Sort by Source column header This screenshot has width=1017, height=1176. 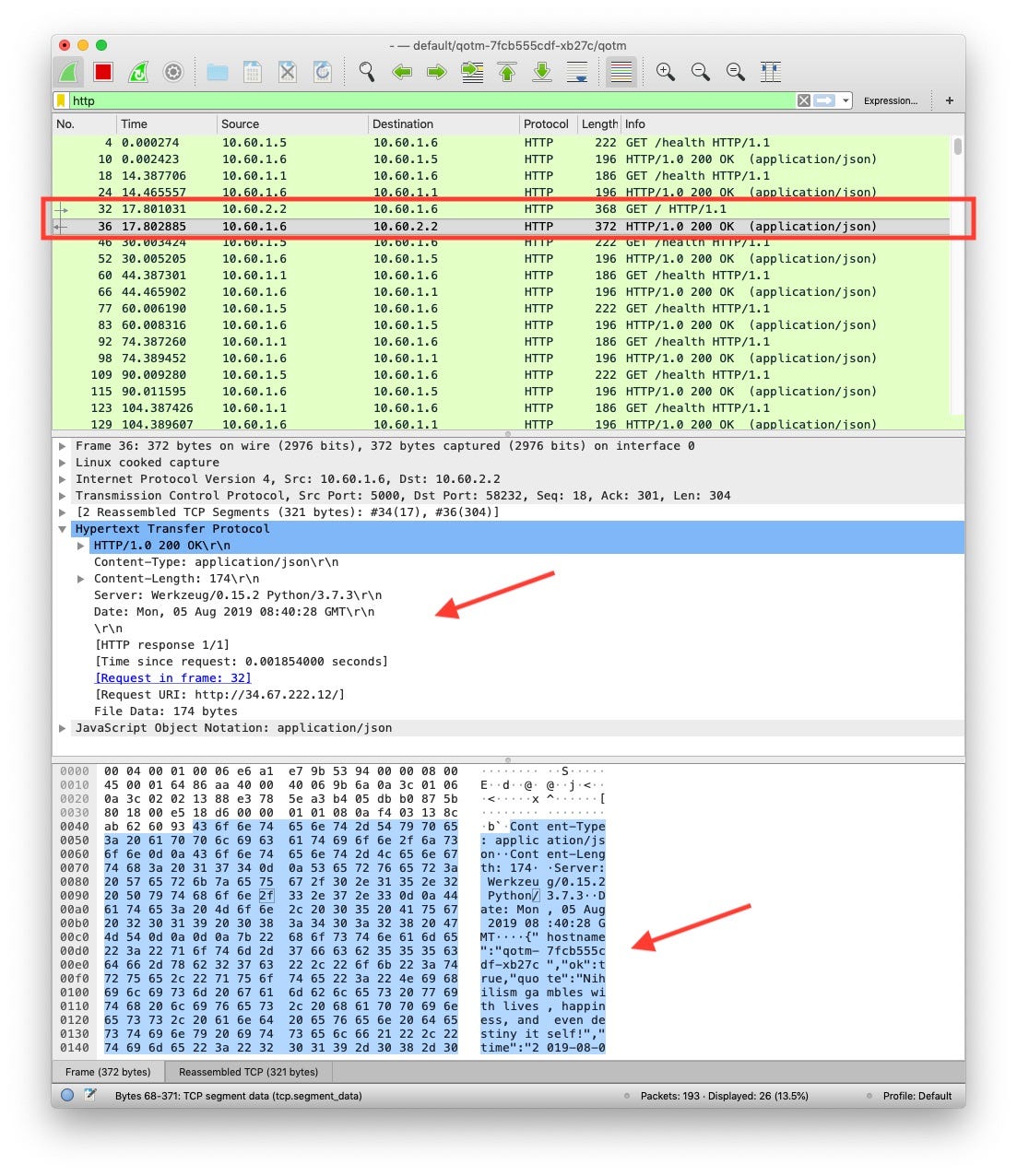[x=292, y=124]
